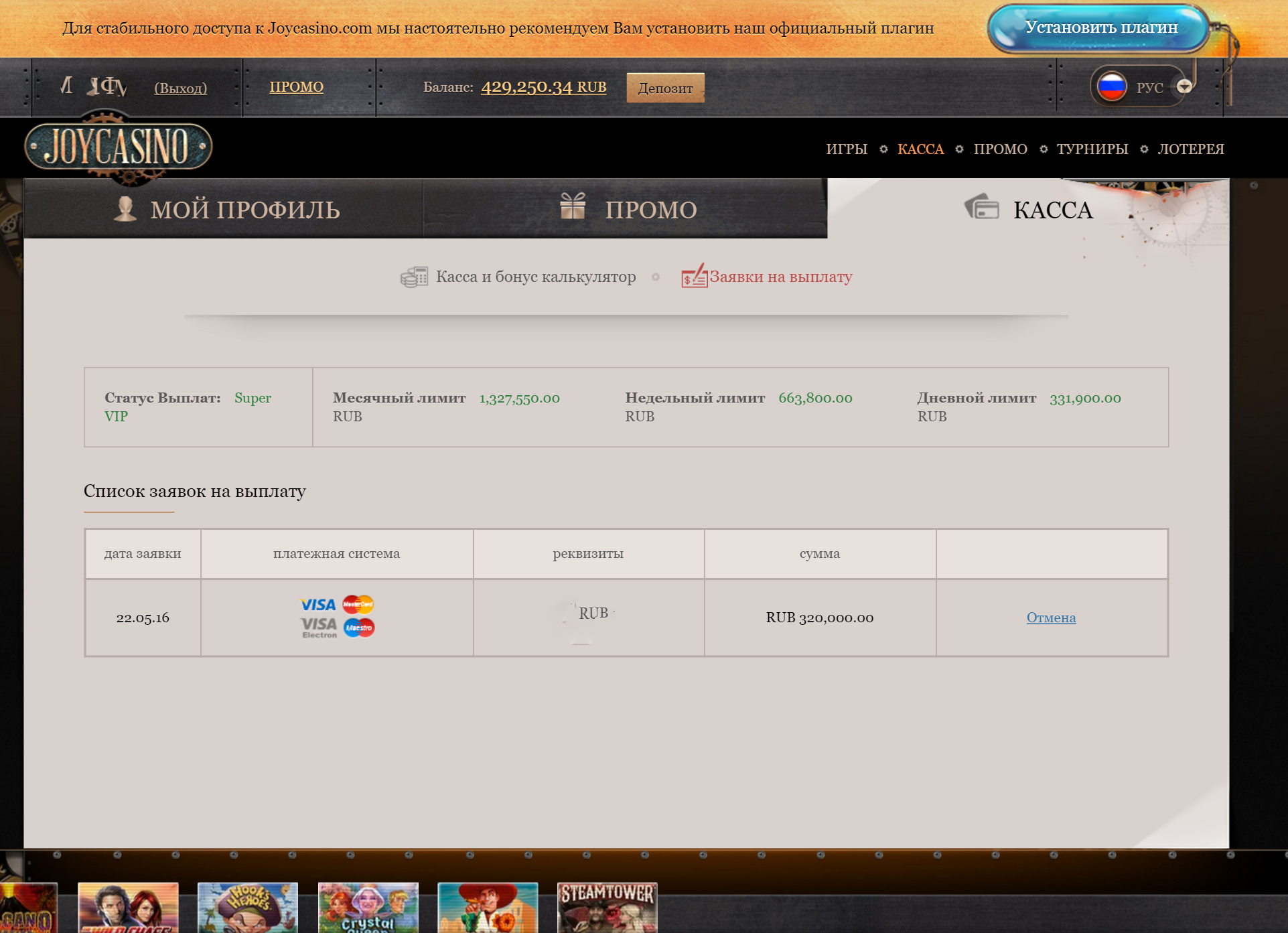Click the payout requests check icon
Viewport: 1288px width, 933px height.
tap(694, 276)
